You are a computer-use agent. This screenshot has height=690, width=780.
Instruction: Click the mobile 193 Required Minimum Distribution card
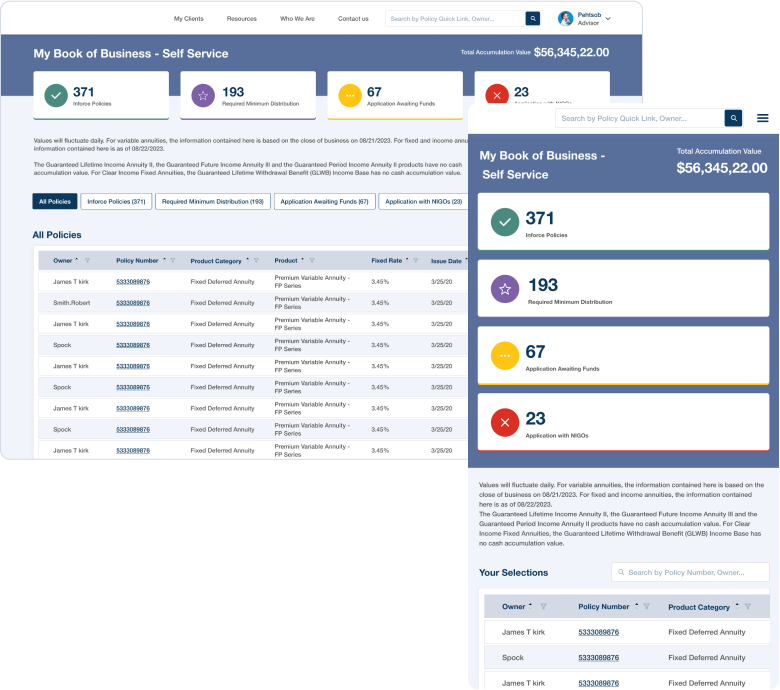623,289
